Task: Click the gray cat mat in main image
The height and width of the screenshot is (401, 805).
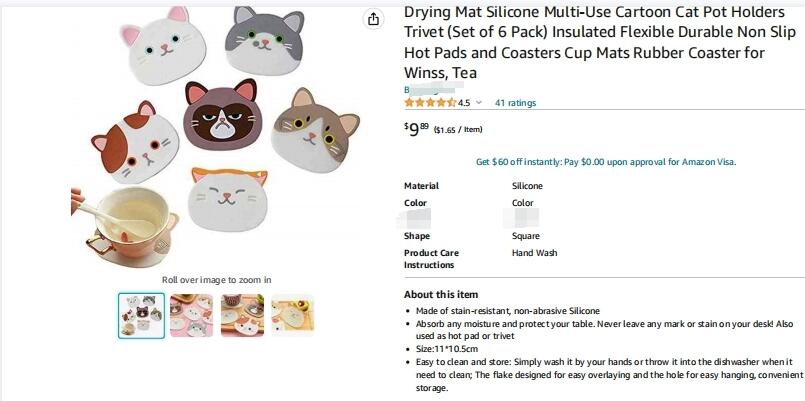Action: tap(263, 40)
